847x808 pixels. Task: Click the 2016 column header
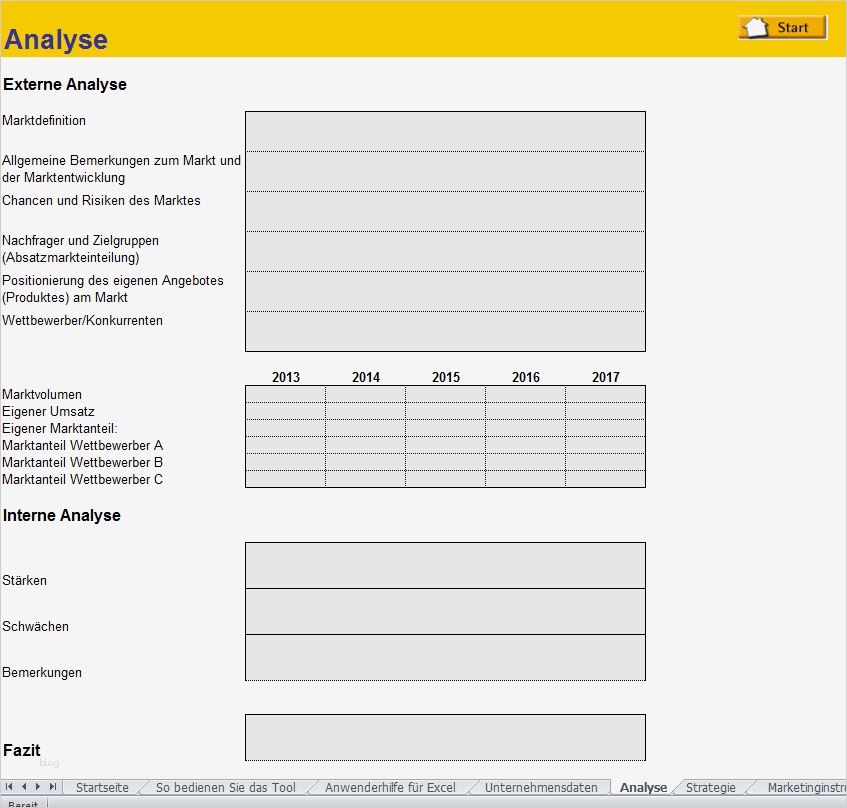526,377
